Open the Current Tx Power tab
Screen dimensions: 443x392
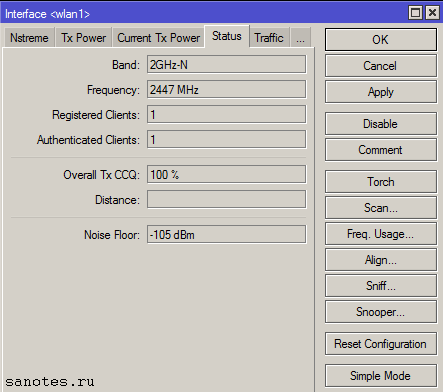(158, 38)
